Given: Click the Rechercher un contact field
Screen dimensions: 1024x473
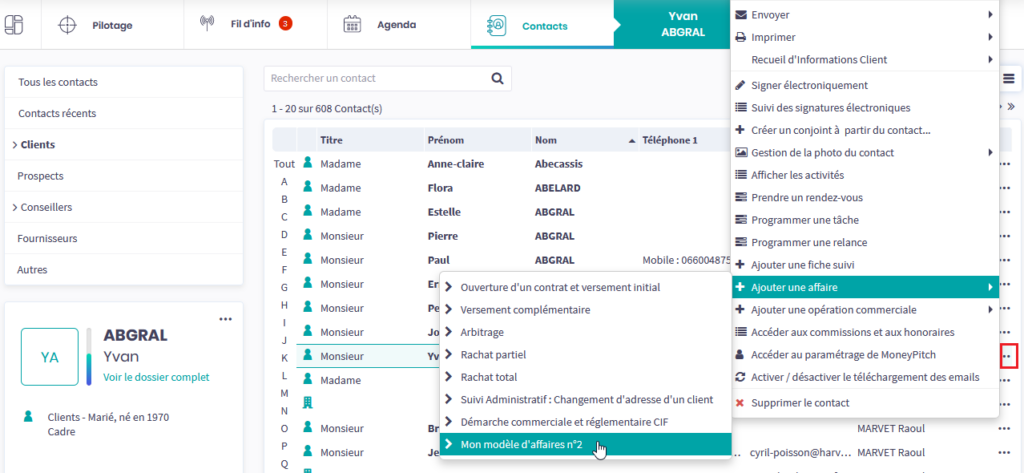Looking at the screenshot, I should [x=375, y=78].
